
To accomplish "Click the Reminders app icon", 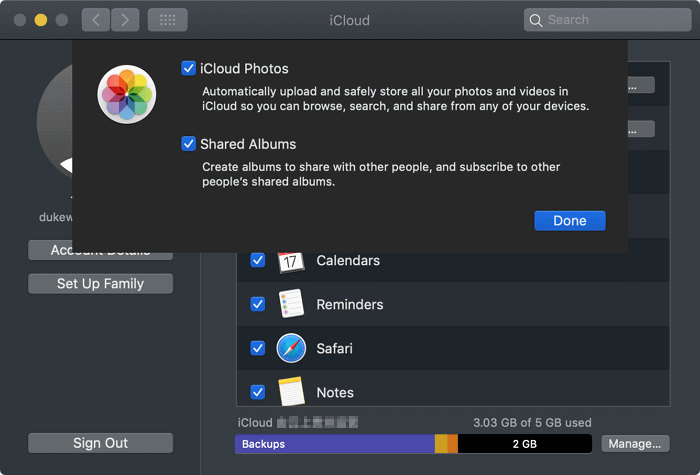I will coord(291,305).
